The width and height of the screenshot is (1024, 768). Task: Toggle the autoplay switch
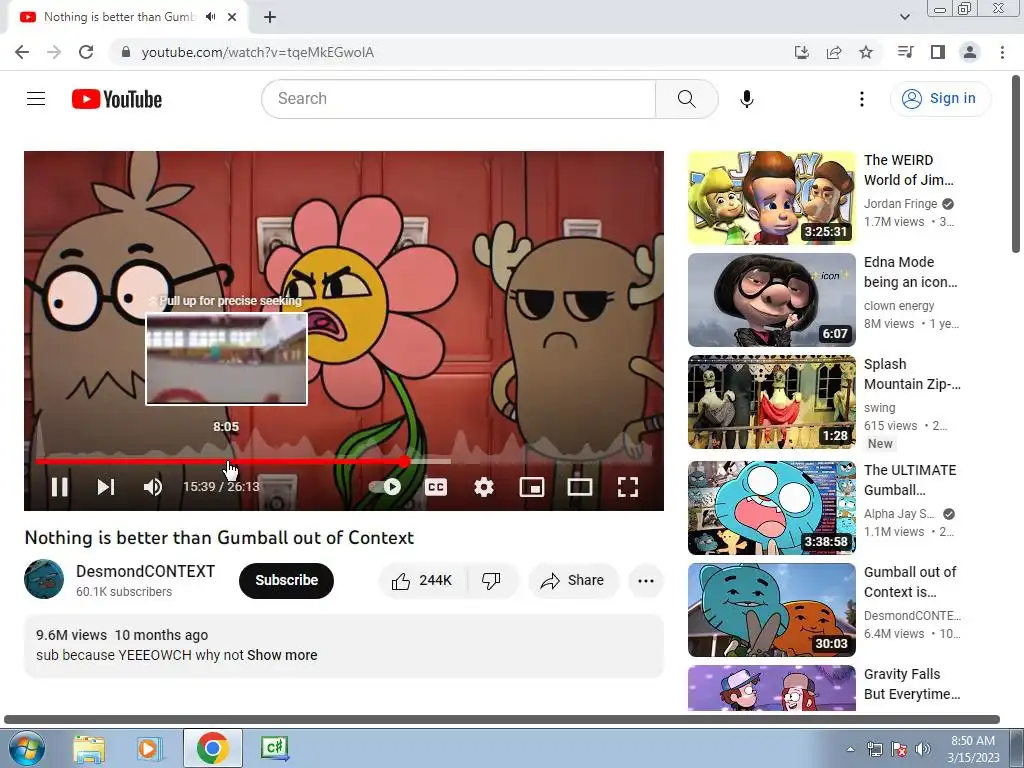point(385,487)
